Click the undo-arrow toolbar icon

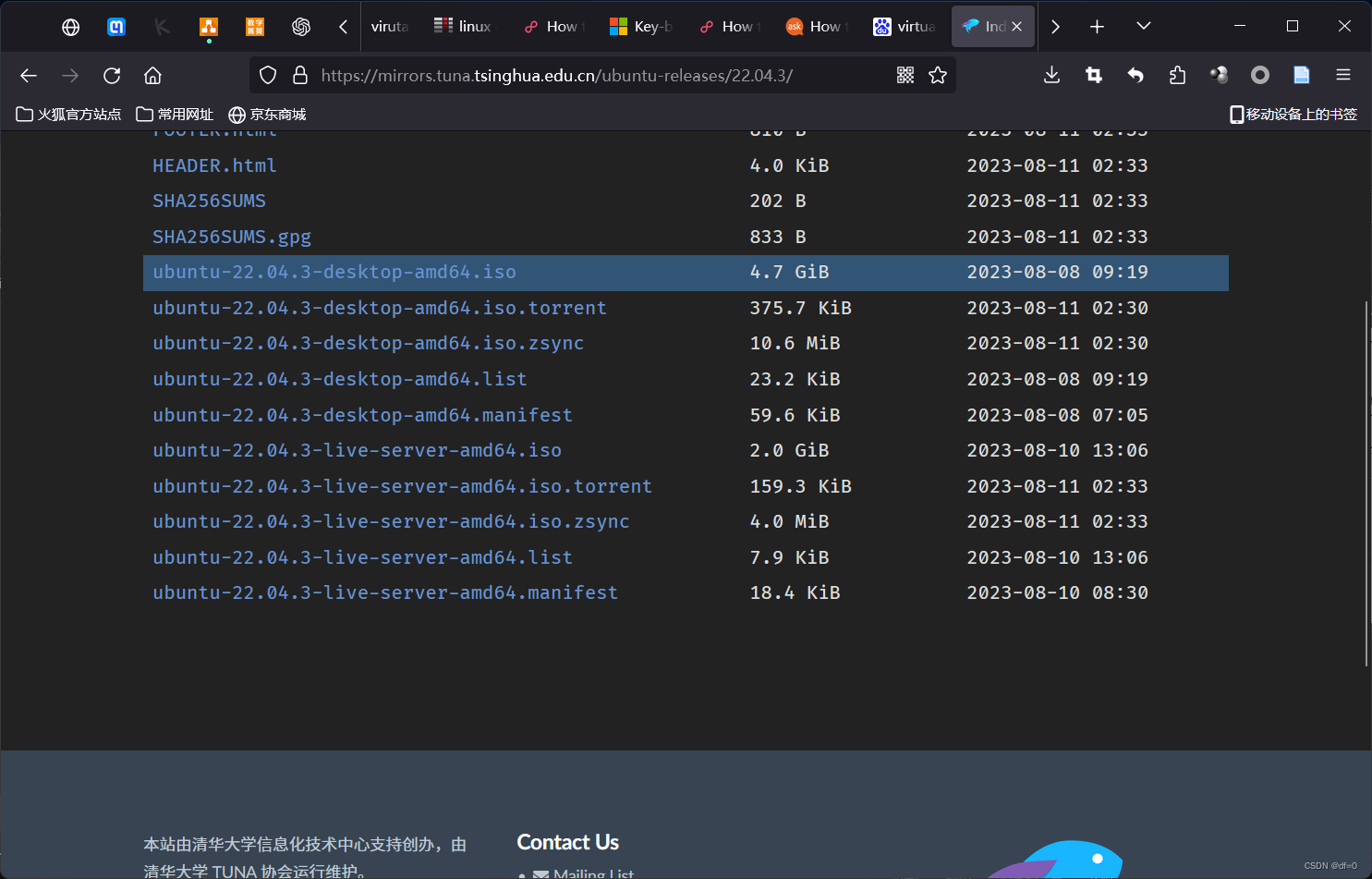[x=1135, y=75]
